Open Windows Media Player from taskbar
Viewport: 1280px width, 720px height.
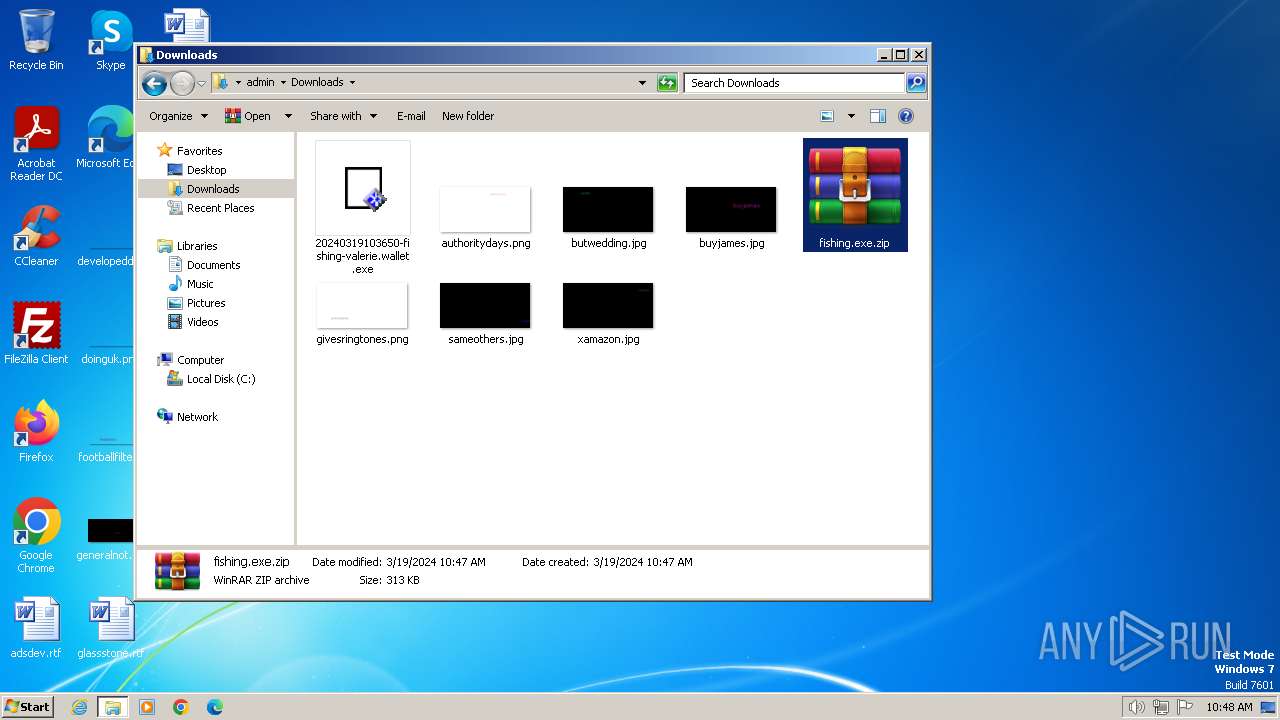[147, 707]
